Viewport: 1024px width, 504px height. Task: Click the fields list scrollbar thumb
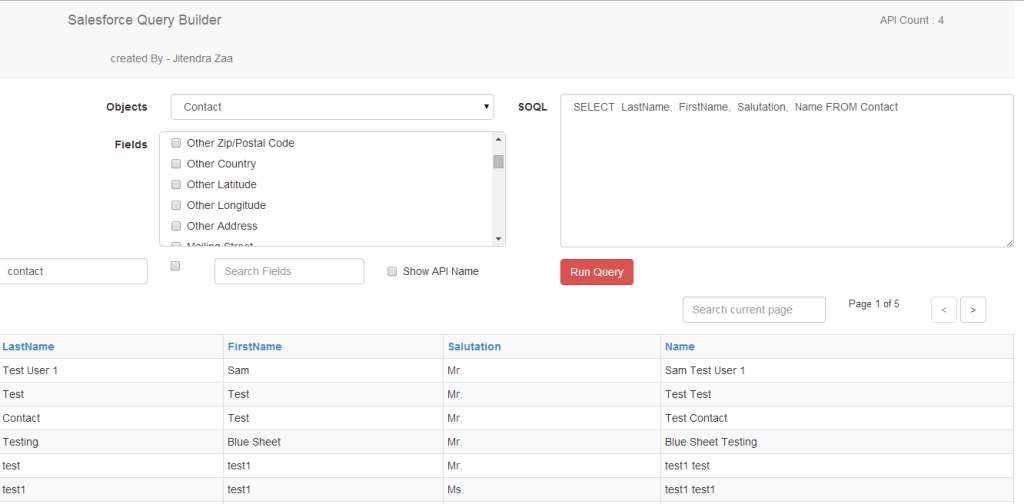[x=499, y=161]
